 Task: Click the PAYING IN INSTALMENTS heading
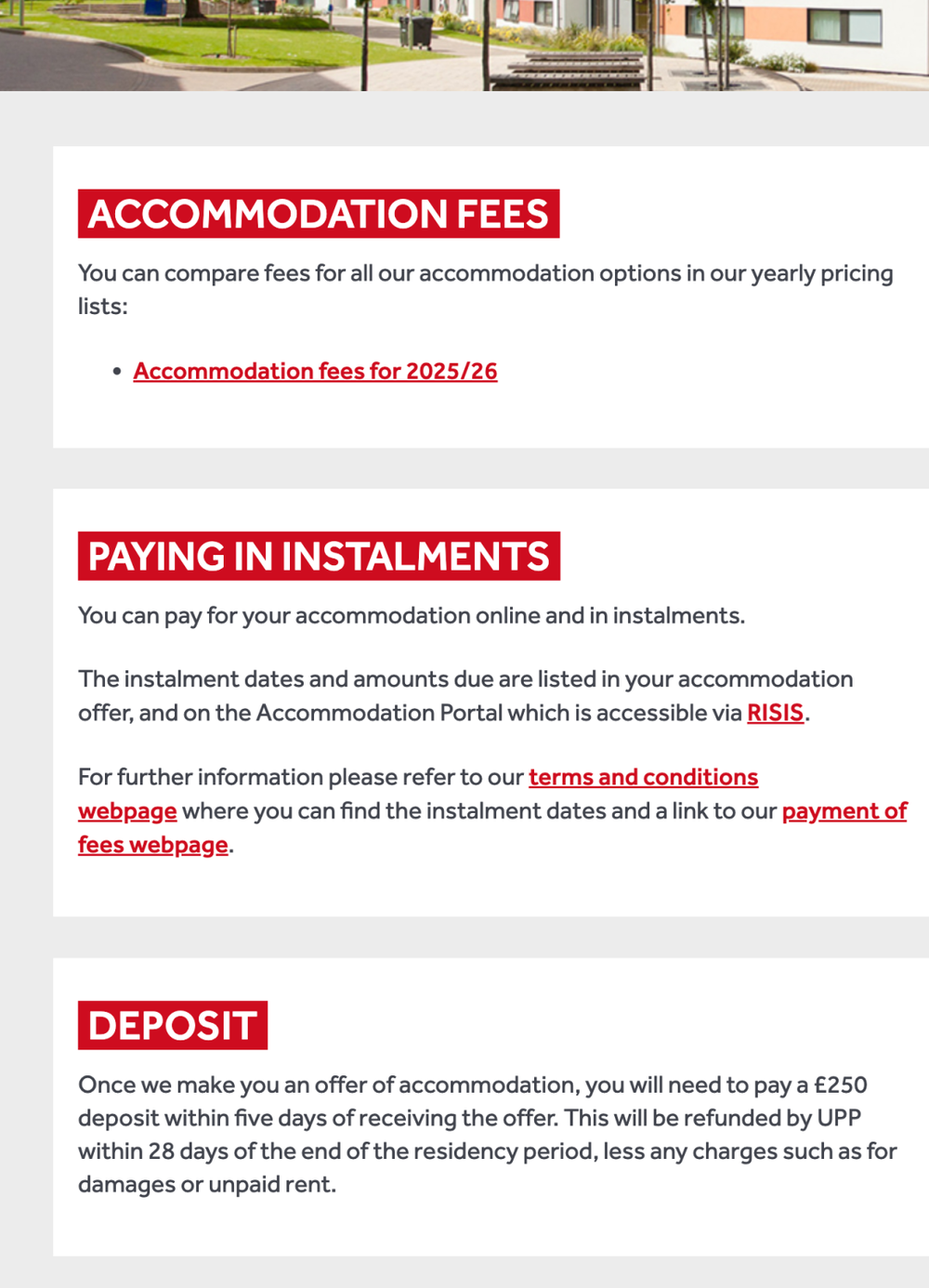[x=319, y=556]
